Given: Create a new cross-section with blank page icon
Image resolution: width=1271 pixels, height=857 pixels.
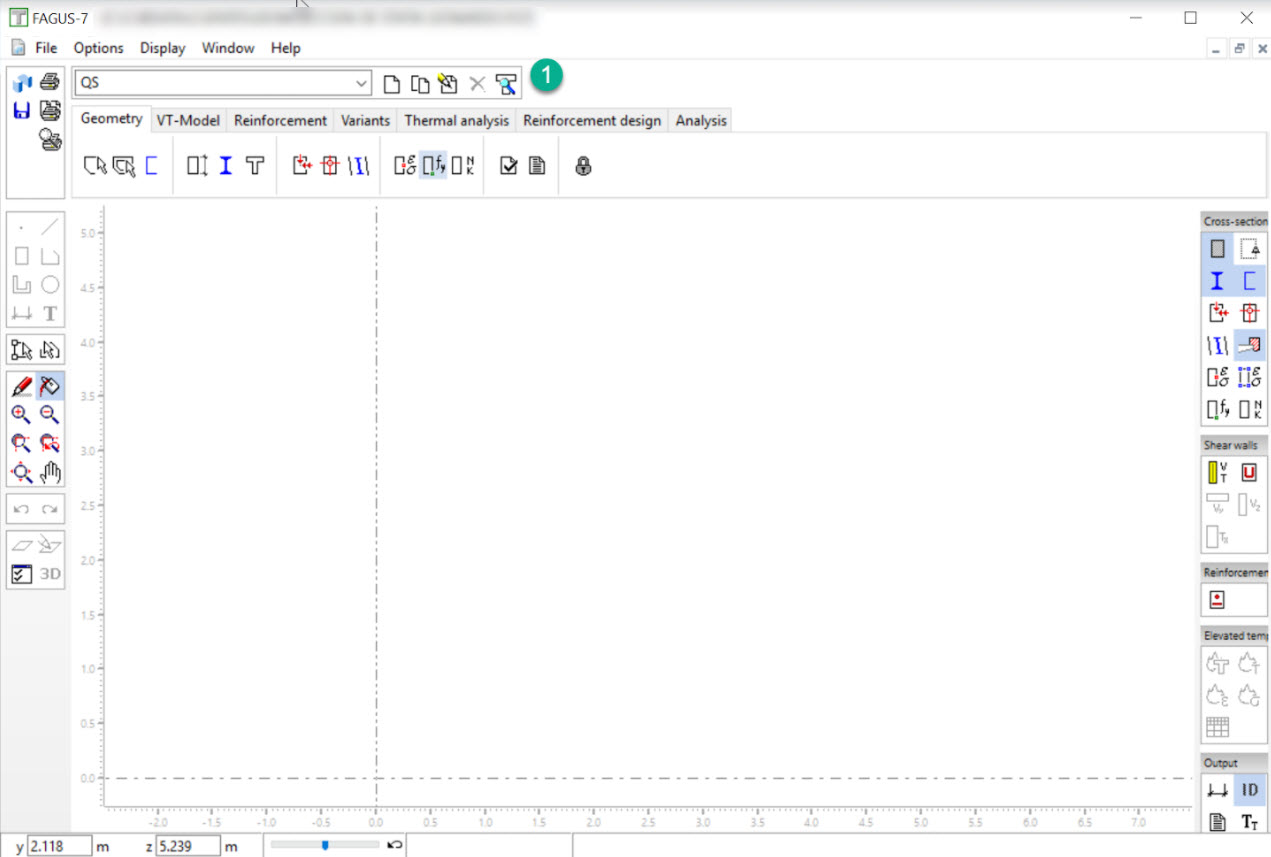Looking at the screenshot, I should click(x=392, y=84).
